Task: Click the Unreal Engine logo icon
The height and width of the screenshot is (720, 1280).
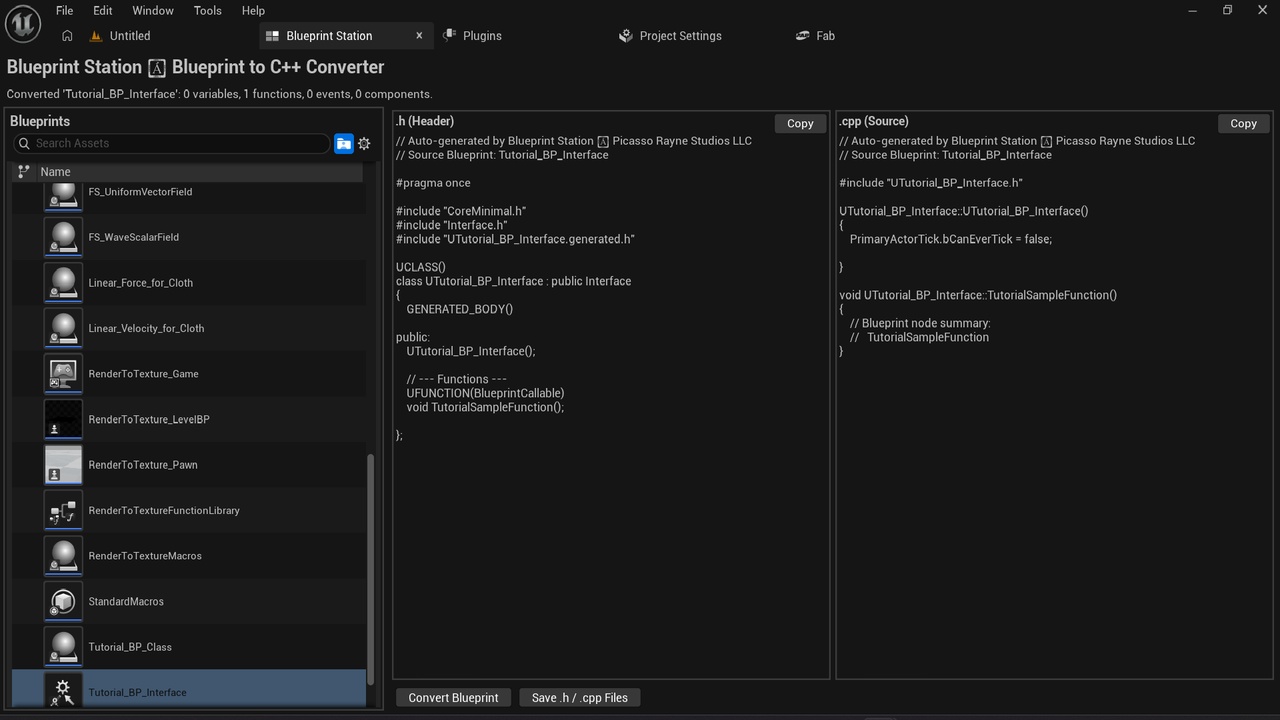Action: pos(23,23)
